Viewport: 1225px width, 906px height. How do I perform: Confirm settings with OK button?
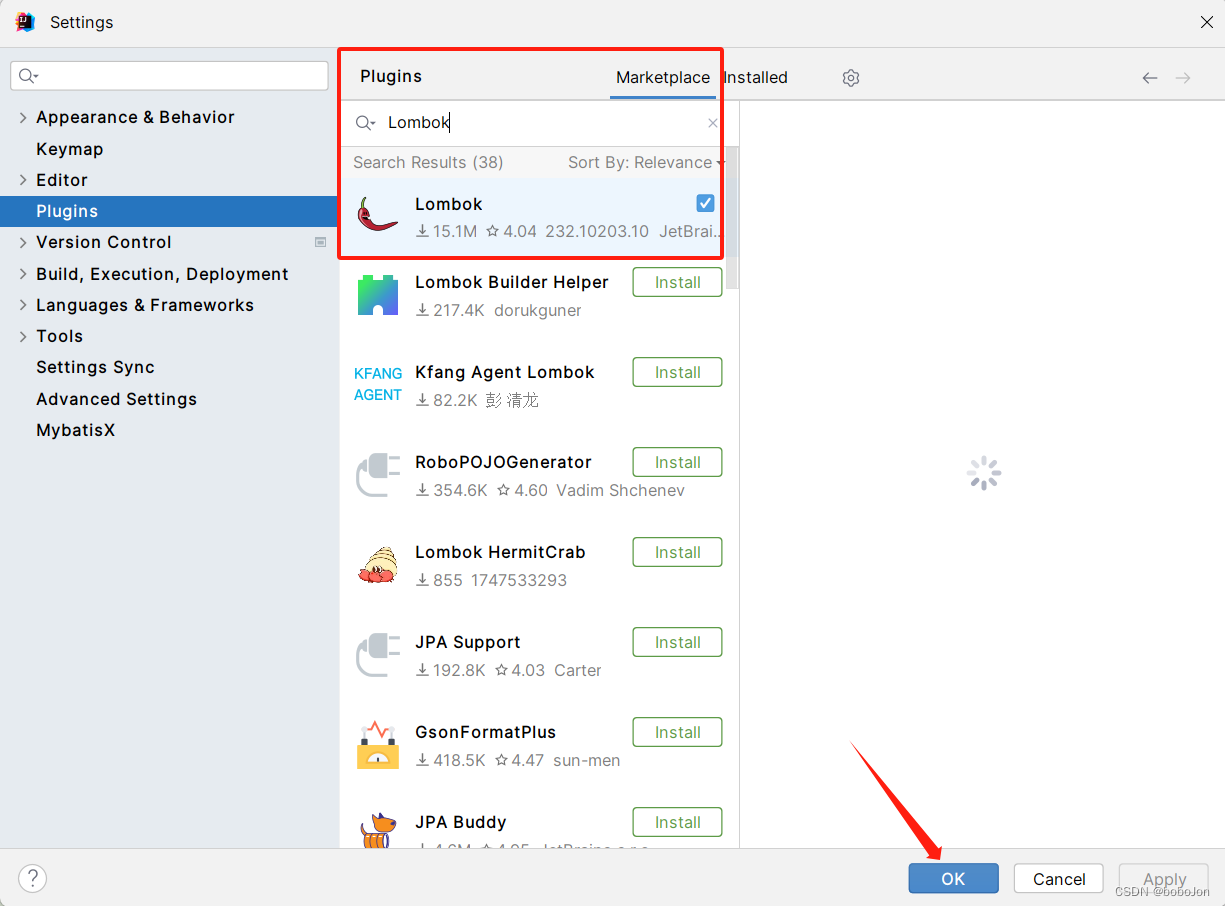tap(953, 879)
